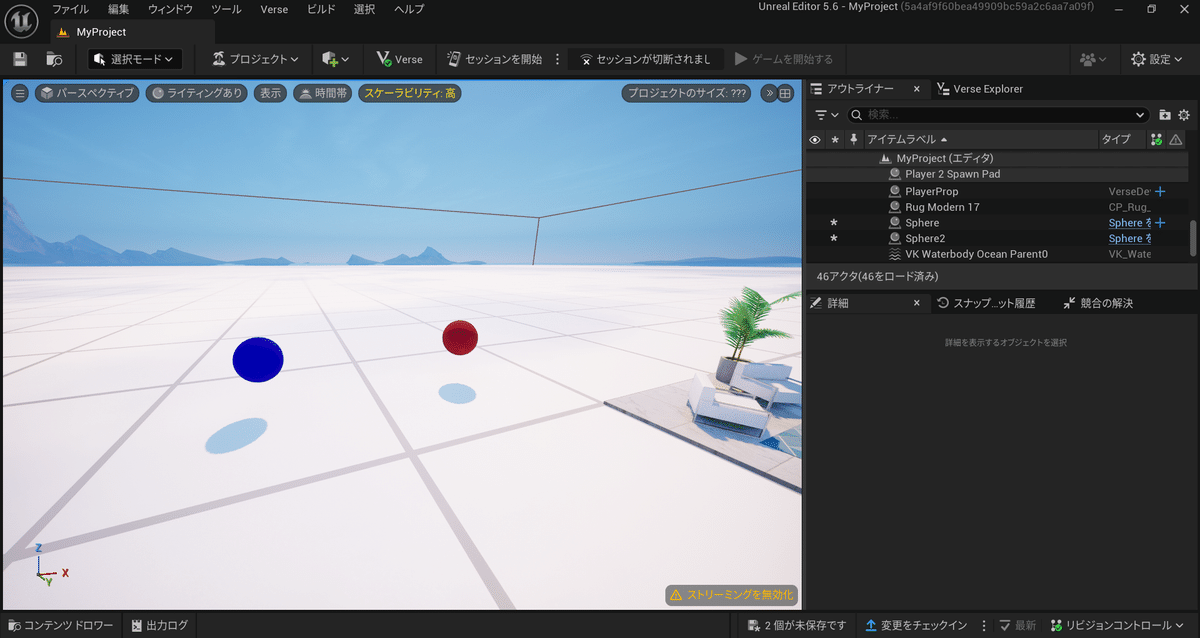Expand the viewport toolbar double-chevron

click(x=768, y=93)
